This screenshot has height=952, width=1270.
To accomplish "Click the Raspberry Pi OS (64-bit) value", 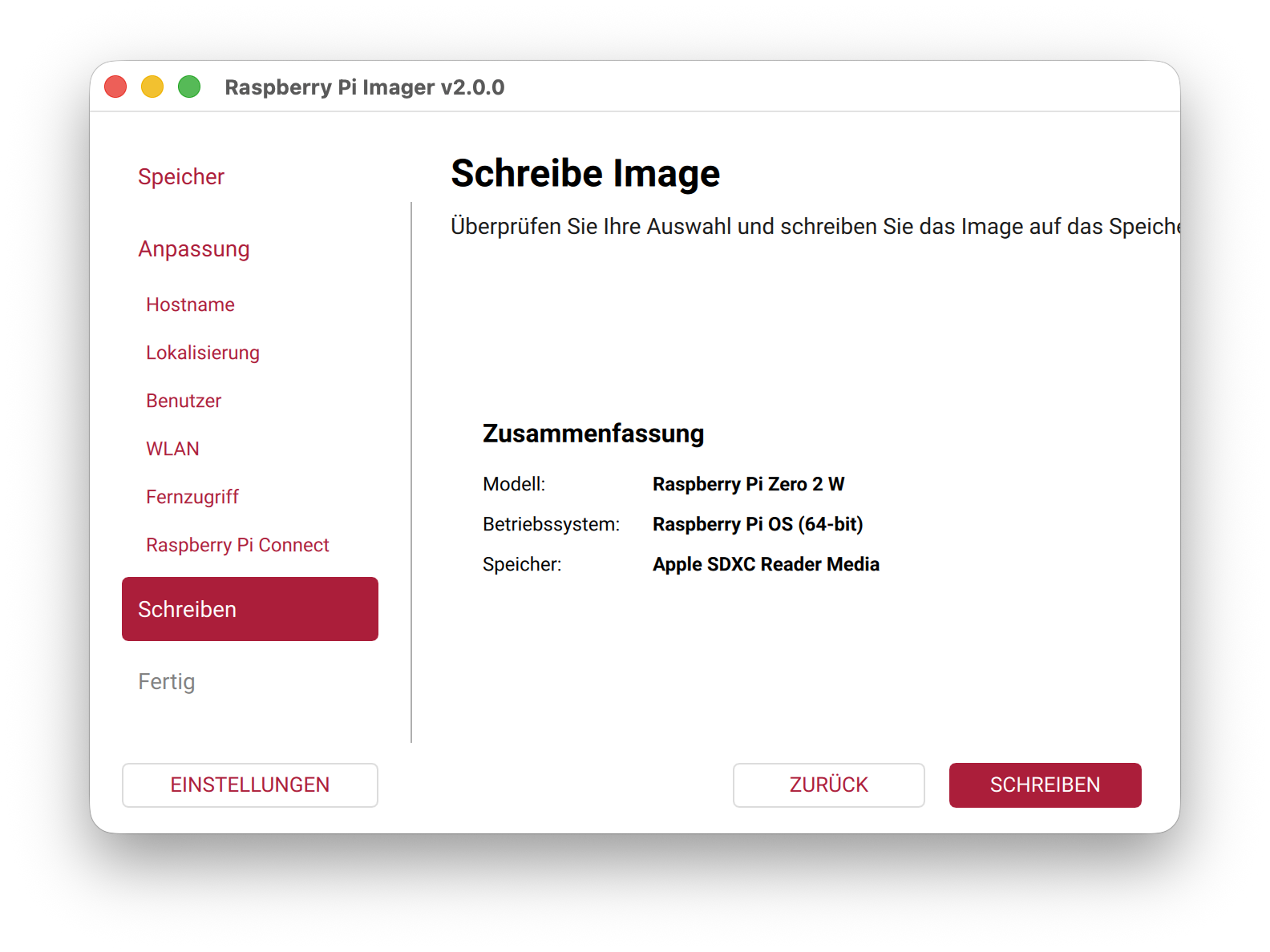I will (x=758, y=524).
